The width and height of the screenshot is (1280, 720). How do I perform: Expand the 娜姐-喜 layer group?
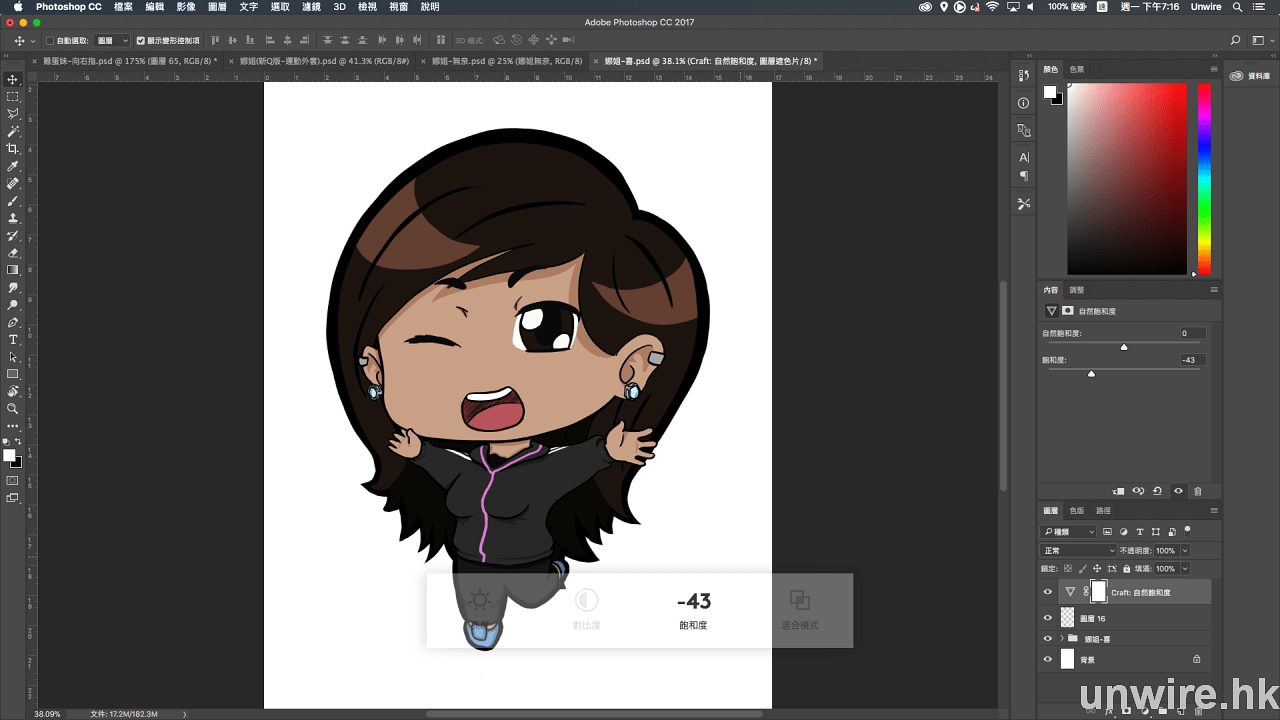point(1061,639)
